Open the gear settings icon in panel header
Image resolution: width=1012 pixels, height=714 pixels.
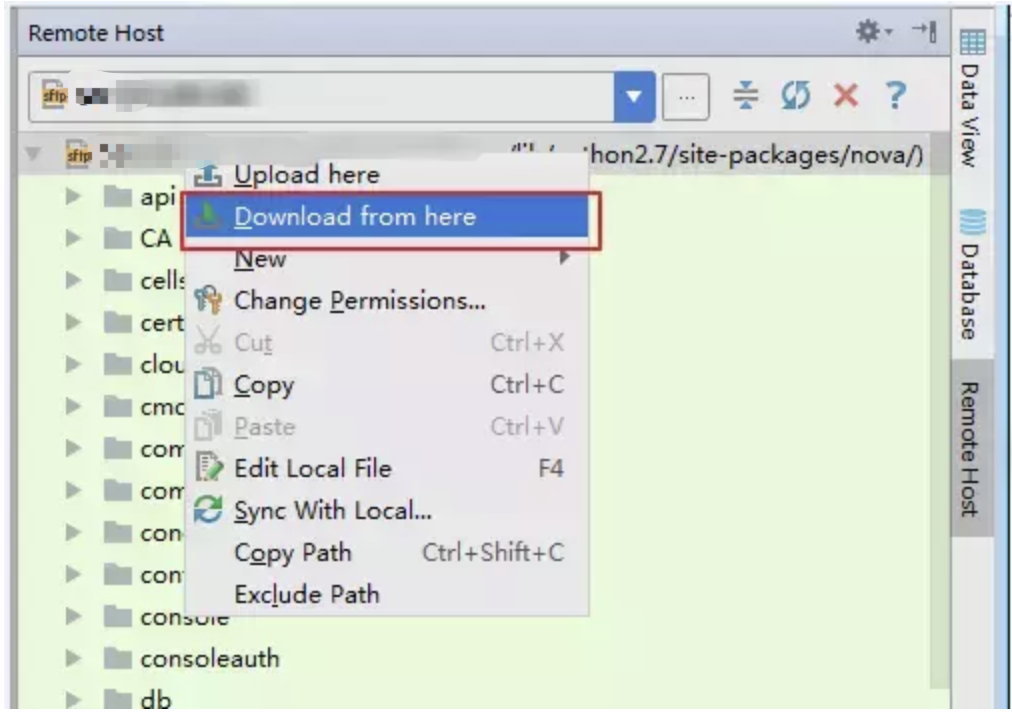[868, 33]
